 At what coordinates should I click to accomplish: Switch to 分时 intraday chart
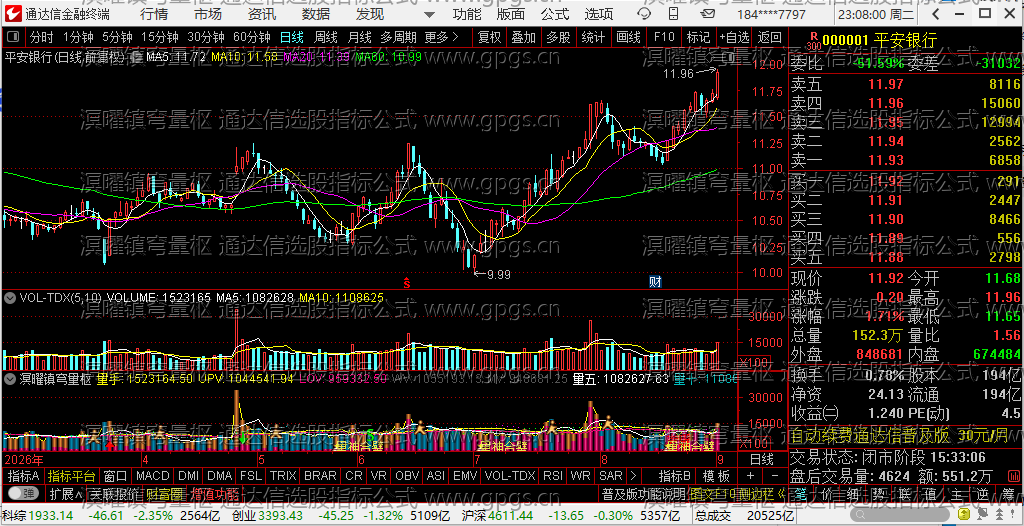click(42, 37)
